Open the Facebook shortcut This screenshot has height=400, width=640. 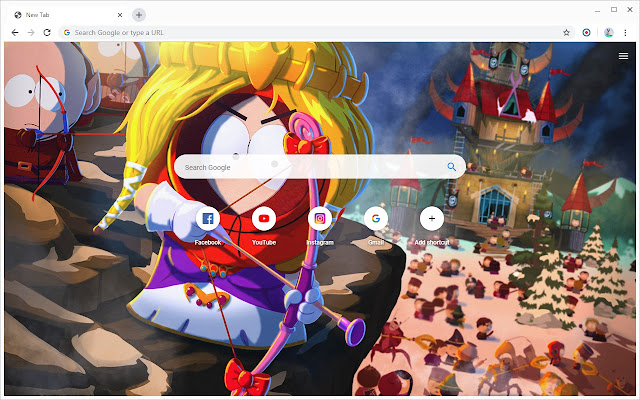point(208,219)
